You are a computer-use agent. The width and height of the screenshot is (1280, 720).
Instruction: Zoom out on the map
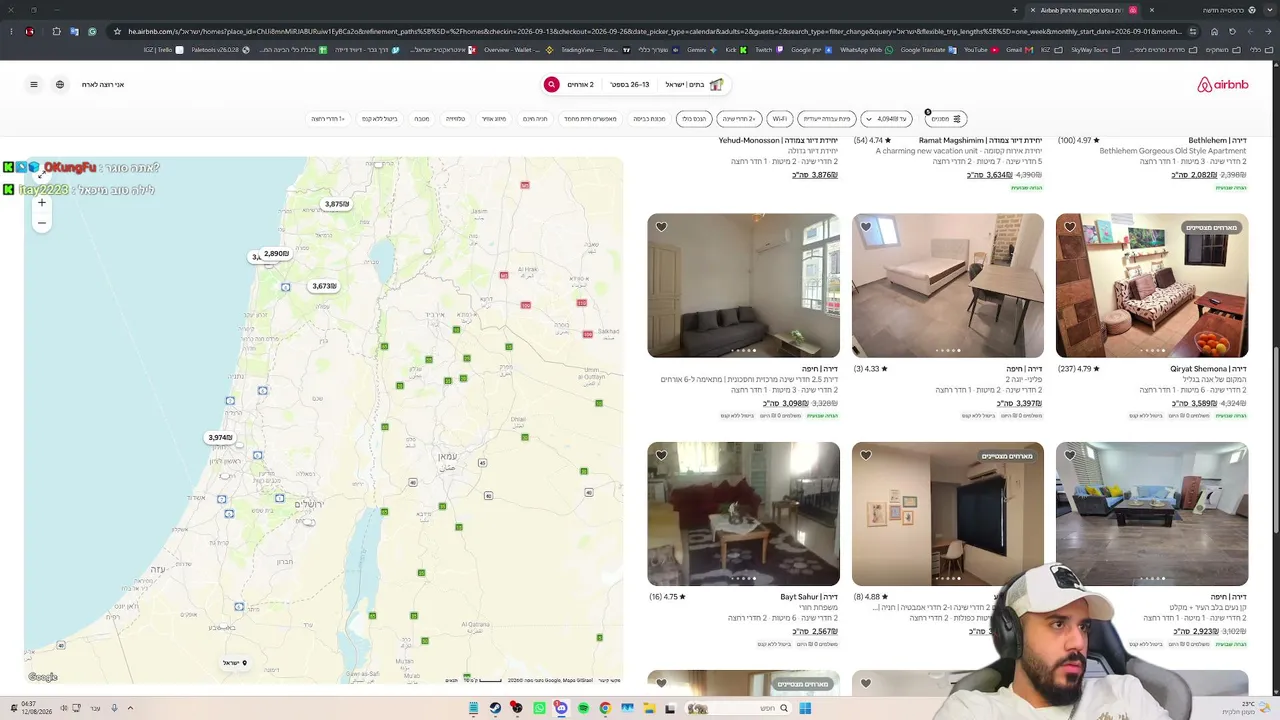coord(42,223)
